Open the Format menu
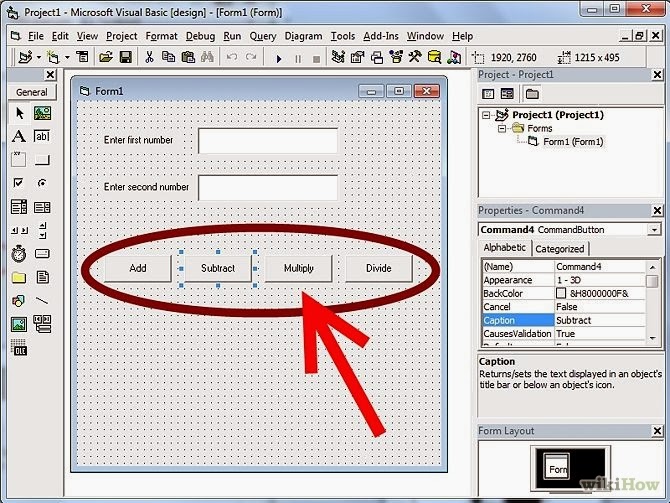Viewport: 670px width, 503px height. [161, 36]
